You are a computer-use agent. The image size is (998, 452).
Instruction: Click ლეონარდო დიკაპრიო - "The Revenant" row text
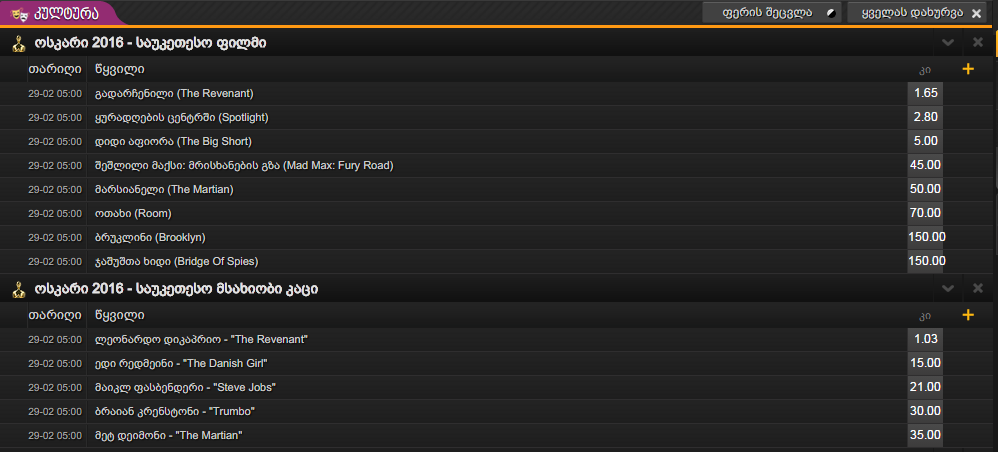(201, 339)
